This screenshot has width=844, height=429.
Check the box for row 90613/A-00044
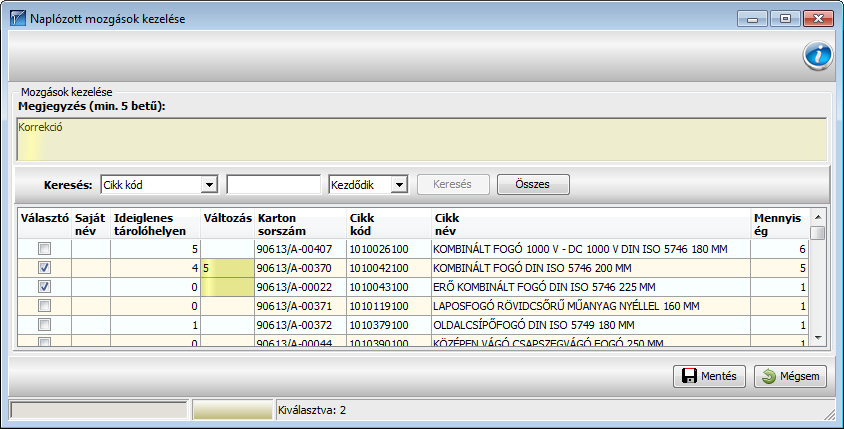click(x=44, y=342)
